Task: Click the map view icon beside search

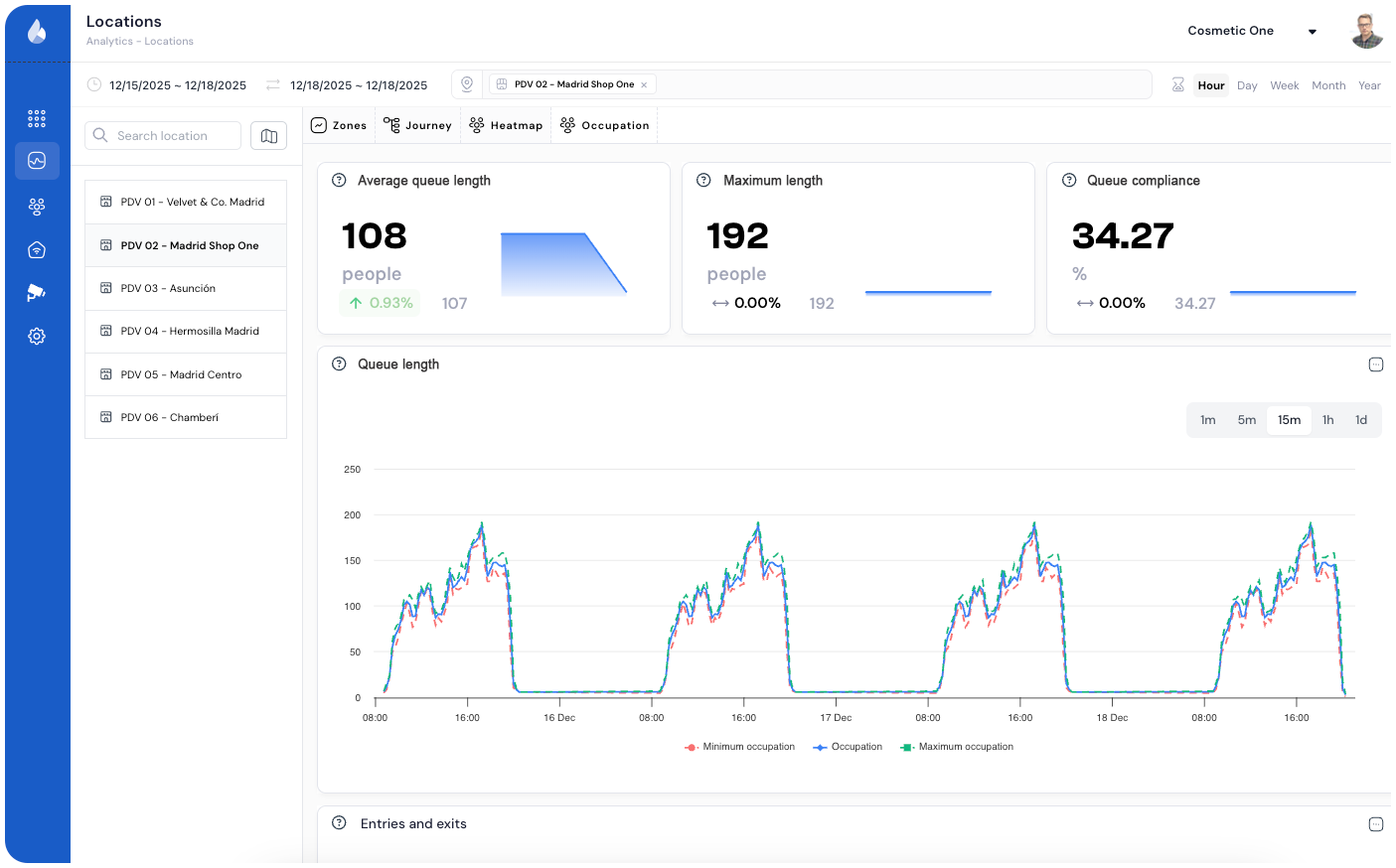Action: click(268, 136)
